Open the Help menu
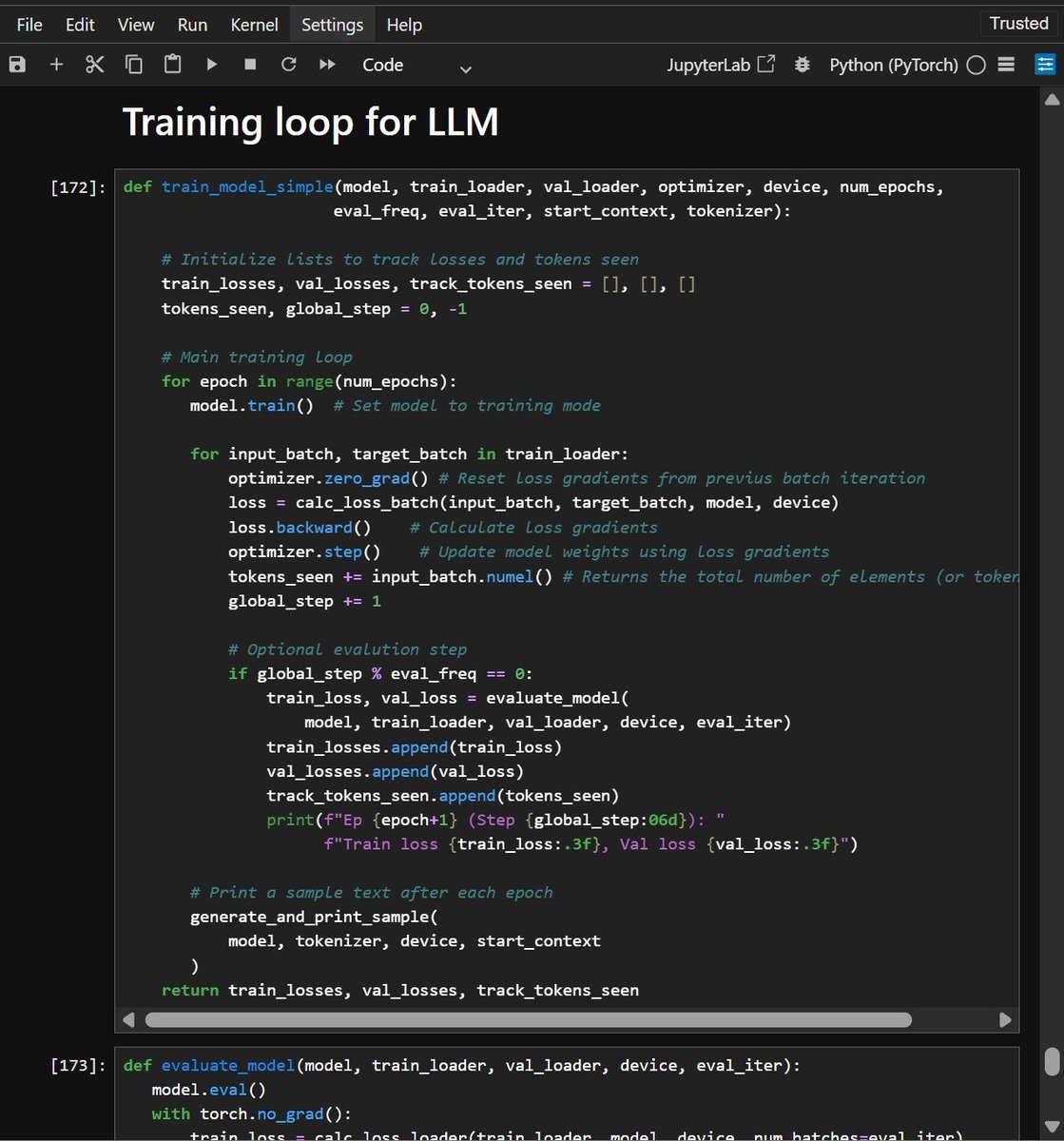Viewport: 1064px width, 1141px height. (404, 25)
